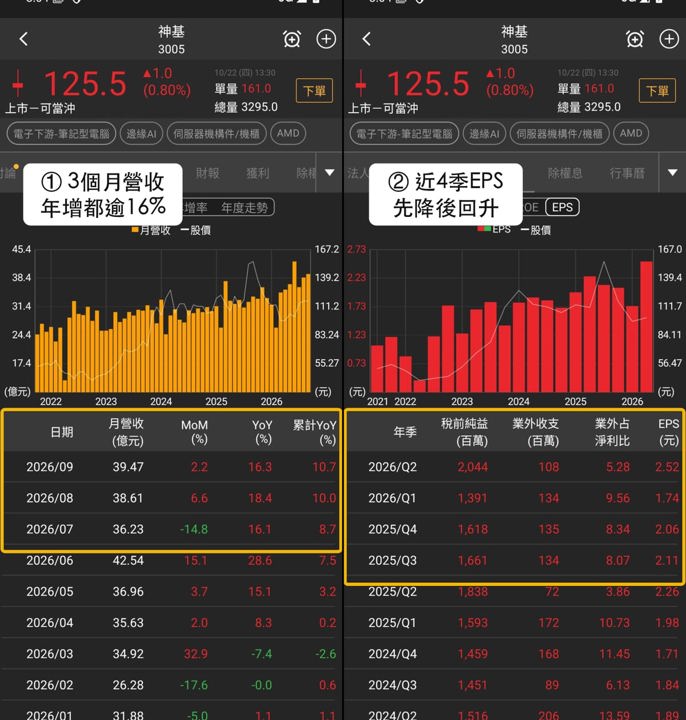The width and height of the screenshot is (686, 720).
Task: Select the AMD chip on EPS screen
Action: point(631,133)
